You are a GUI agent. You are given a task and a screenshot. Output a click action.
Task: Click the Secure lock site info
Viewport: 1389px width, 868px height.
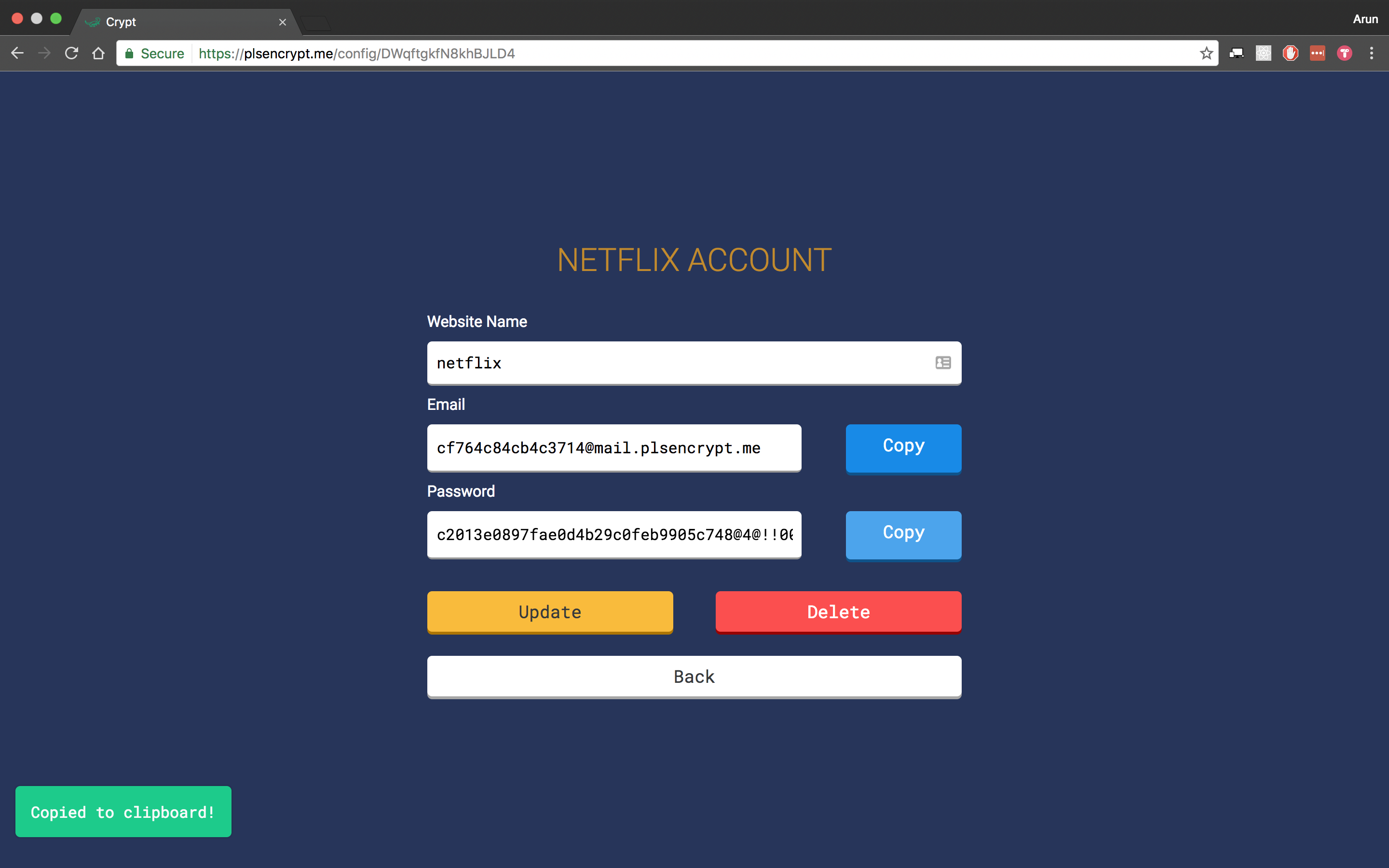pyautogui.click(x=154, y=54)
